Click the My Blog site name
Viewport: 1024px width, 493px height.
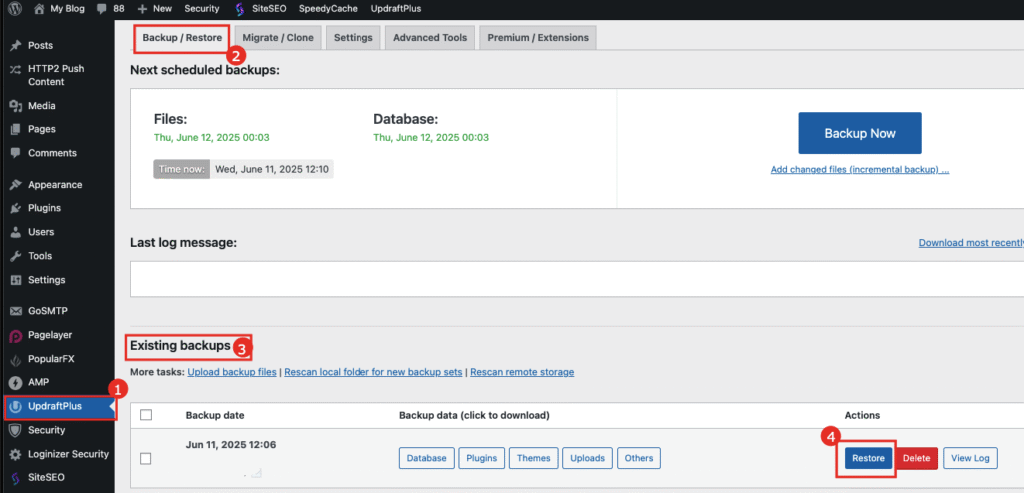(68, 9)
